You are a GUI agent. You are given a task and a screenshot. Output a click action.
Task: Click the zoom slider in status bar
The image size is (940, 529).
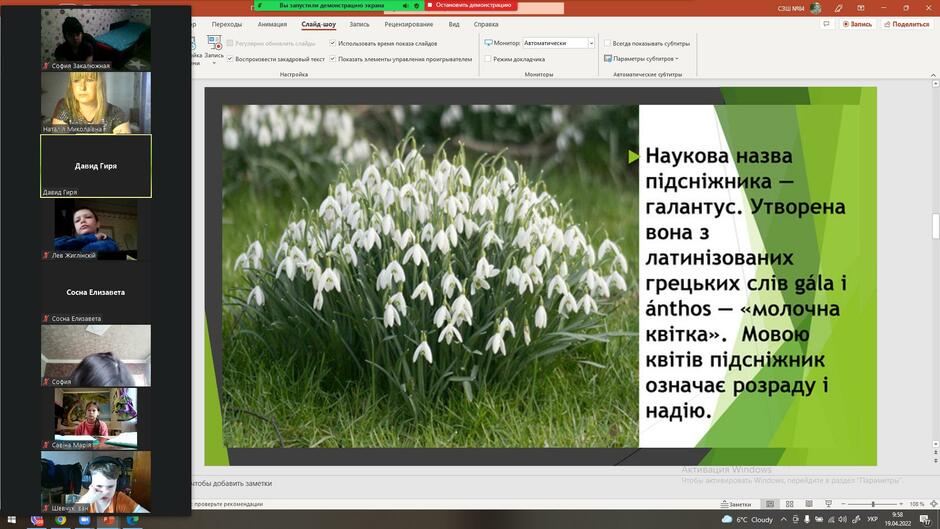pos(872,504)
